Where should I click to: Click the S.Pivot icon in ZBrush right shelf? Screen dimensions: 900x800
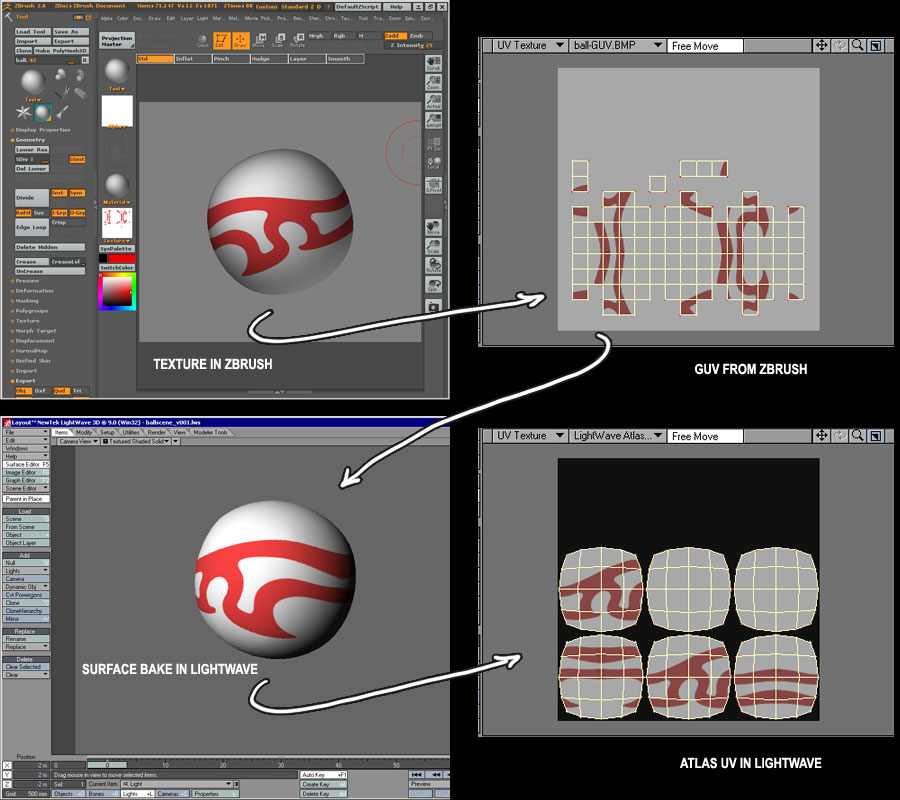(x=433, y=185)
